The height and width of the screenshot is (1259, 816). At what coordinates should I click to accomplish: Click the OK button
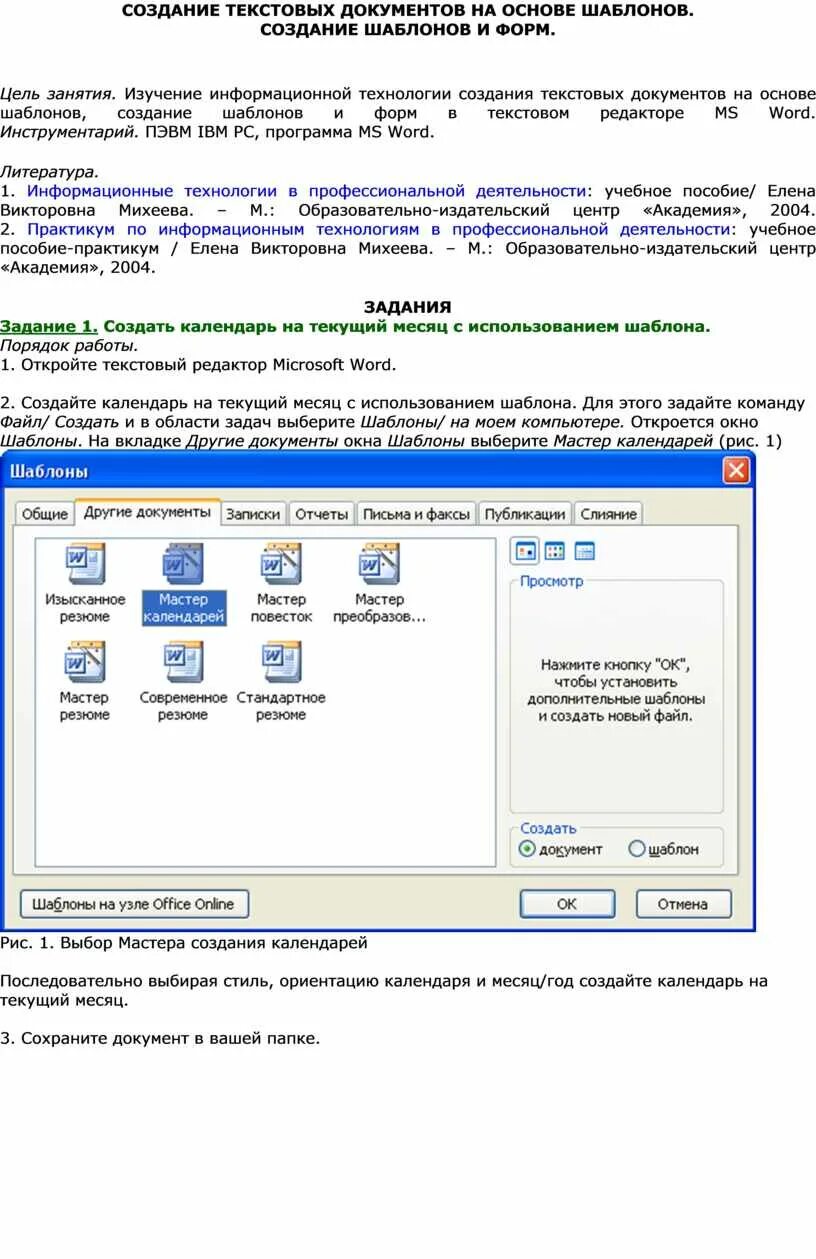(566, 904)
